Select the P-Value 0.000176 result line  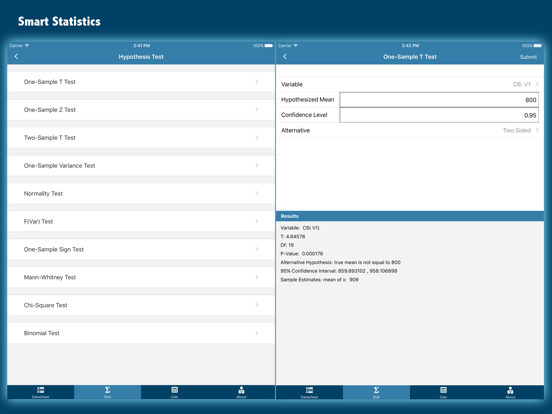pos(302,253)
